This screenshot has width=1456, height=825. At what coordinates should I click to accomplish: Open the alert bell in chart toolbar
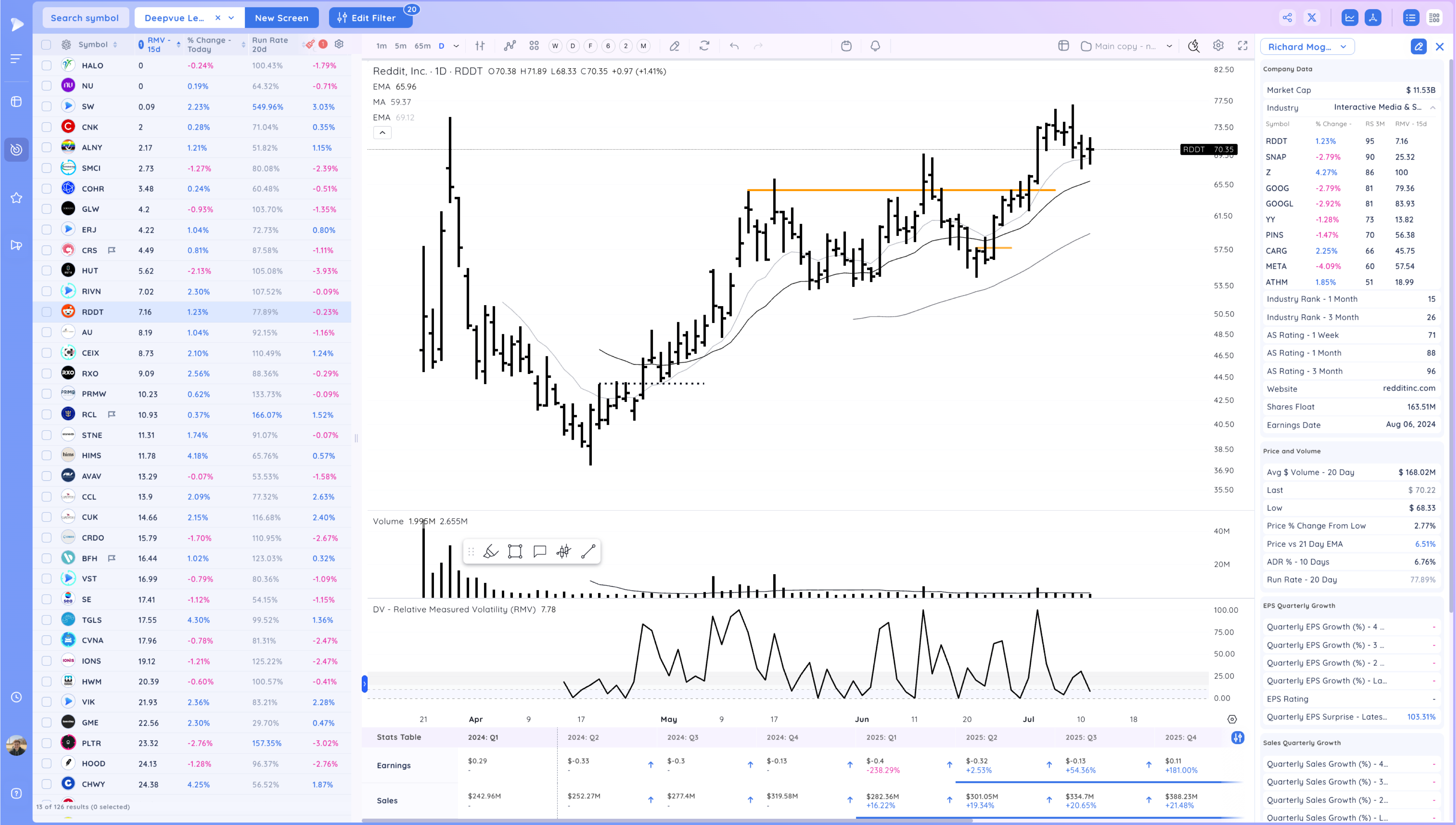[875, 46]
